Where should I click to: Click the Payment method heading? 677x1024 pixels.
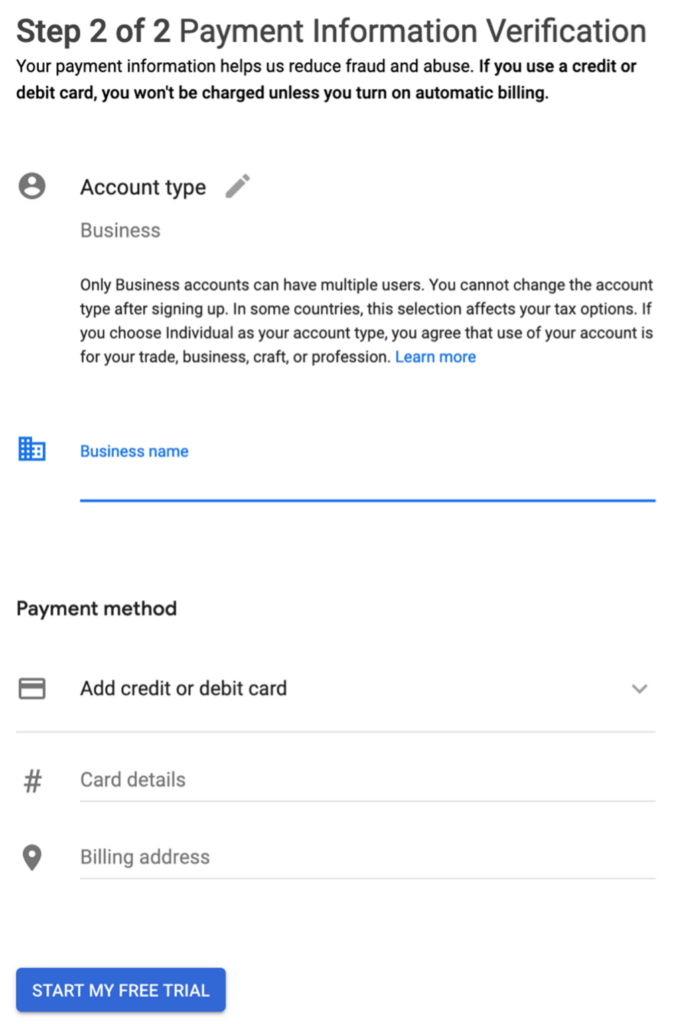(96, 608)
